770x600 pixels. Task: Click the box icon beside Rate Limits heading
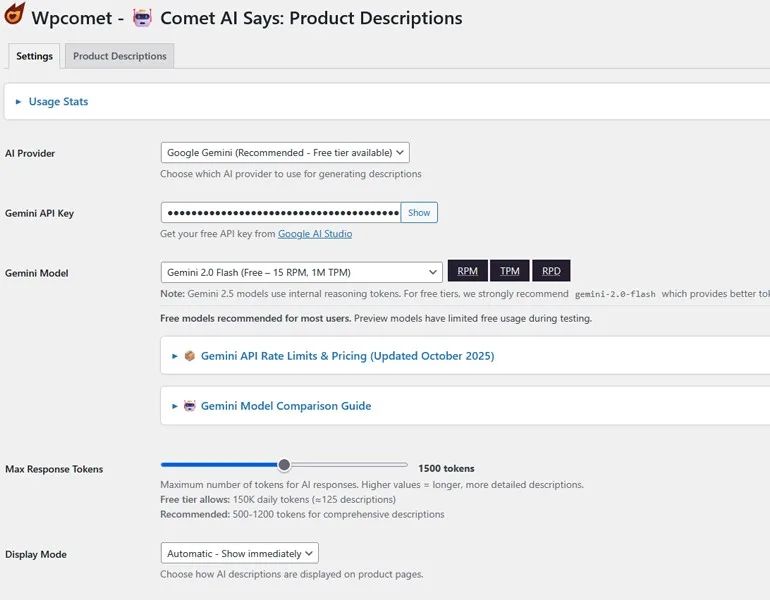(189, 356)
